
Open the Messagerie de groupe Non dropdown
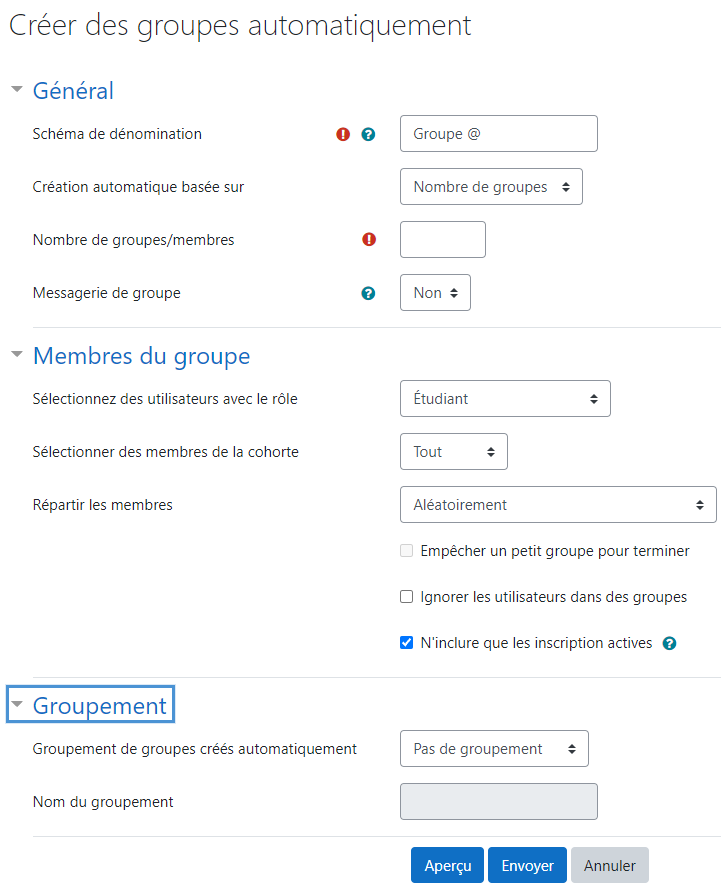(435, 293)
